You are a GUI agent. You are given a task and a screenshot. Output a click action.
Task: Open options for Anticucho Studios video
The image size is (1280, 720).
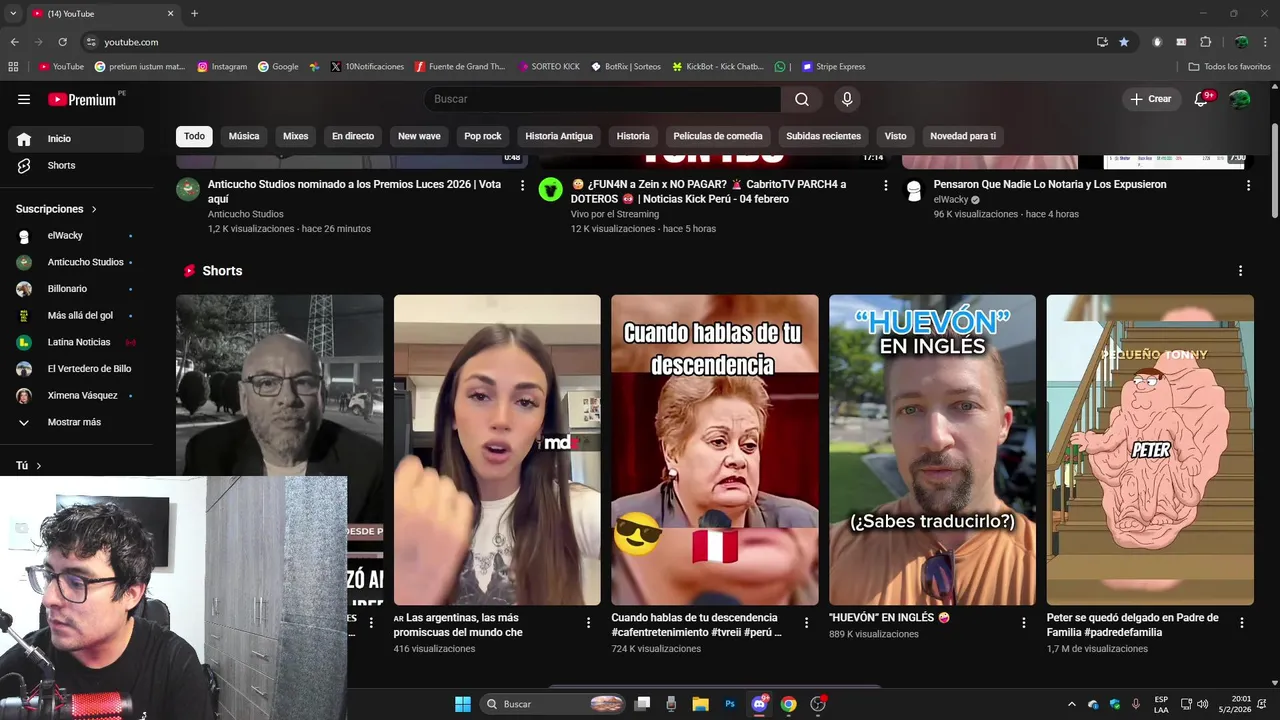(x=522, y=185)
